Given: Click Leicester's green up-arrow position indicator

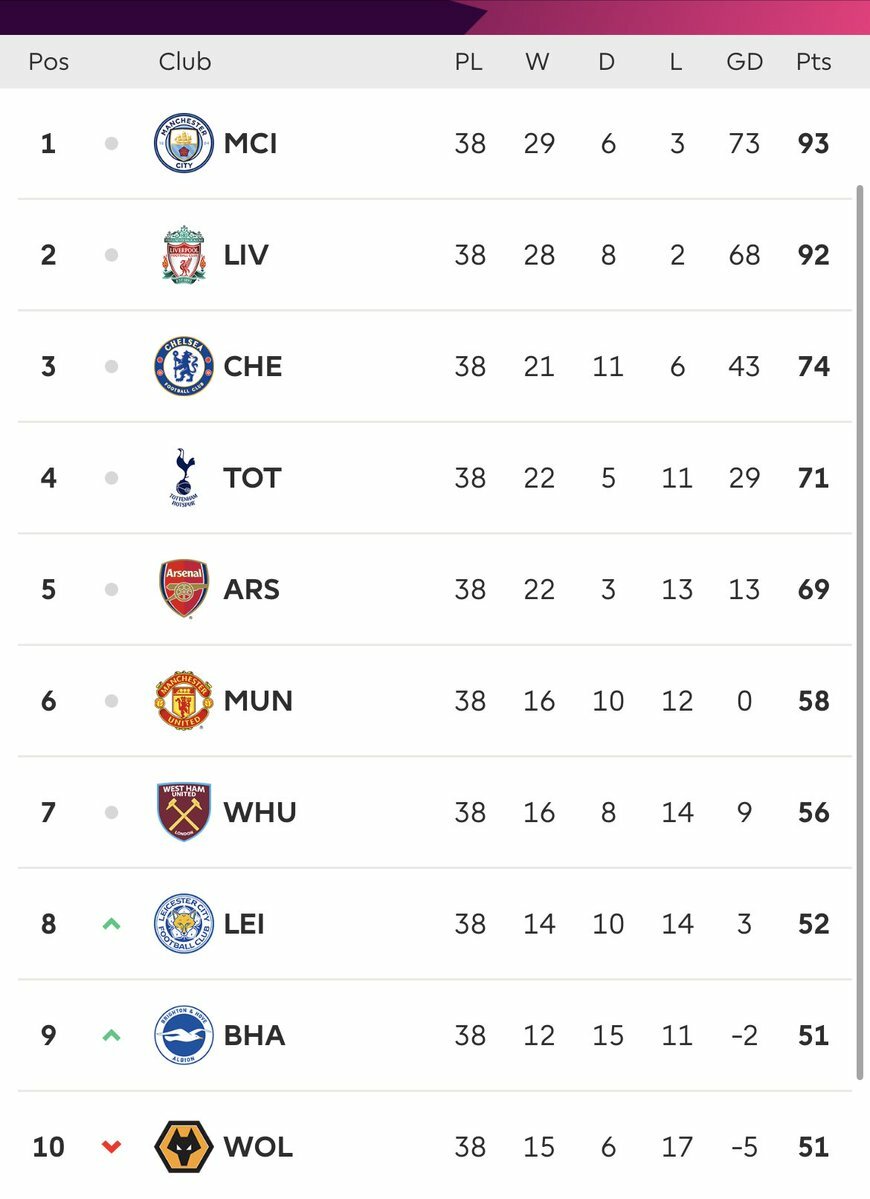Looking at the screenshot, I should coord(112,924).
